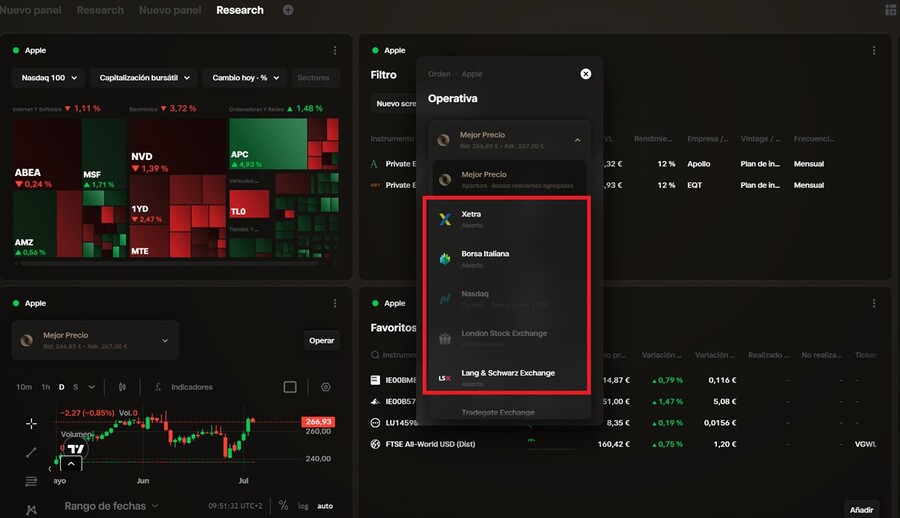Open FTSE All-World USD (Dist) row
Screen dimensions: 900x518
[x=624, y=444]
